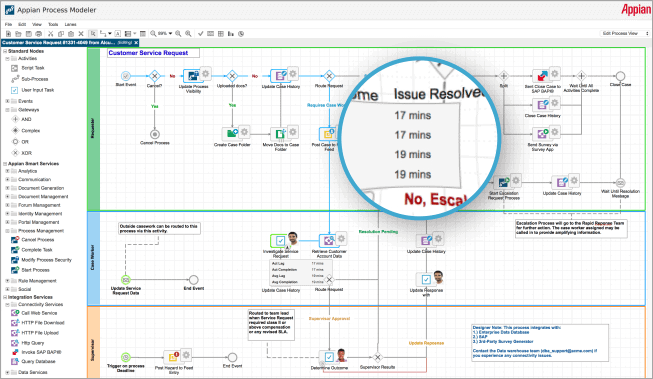Viewport: 653px width, 379px height.
Task: Expand the Analytics folder
Action: pos(7,171)
